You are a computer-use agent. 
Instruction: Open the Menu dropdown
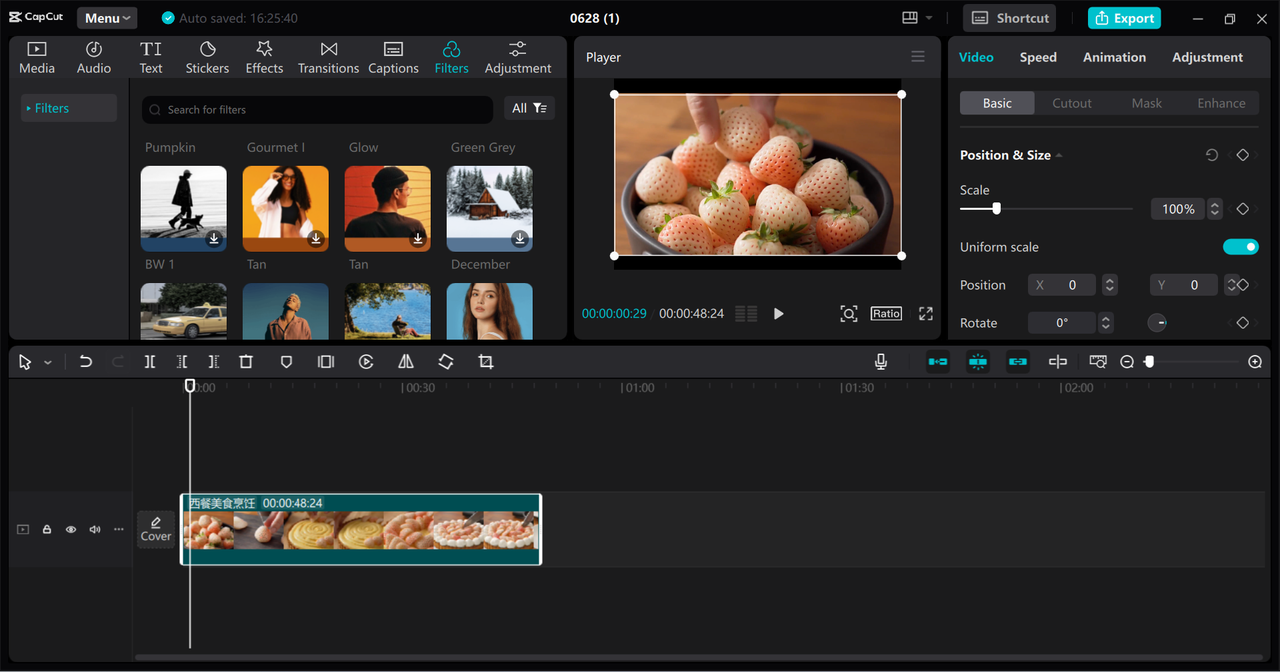(x=107, y=18)
